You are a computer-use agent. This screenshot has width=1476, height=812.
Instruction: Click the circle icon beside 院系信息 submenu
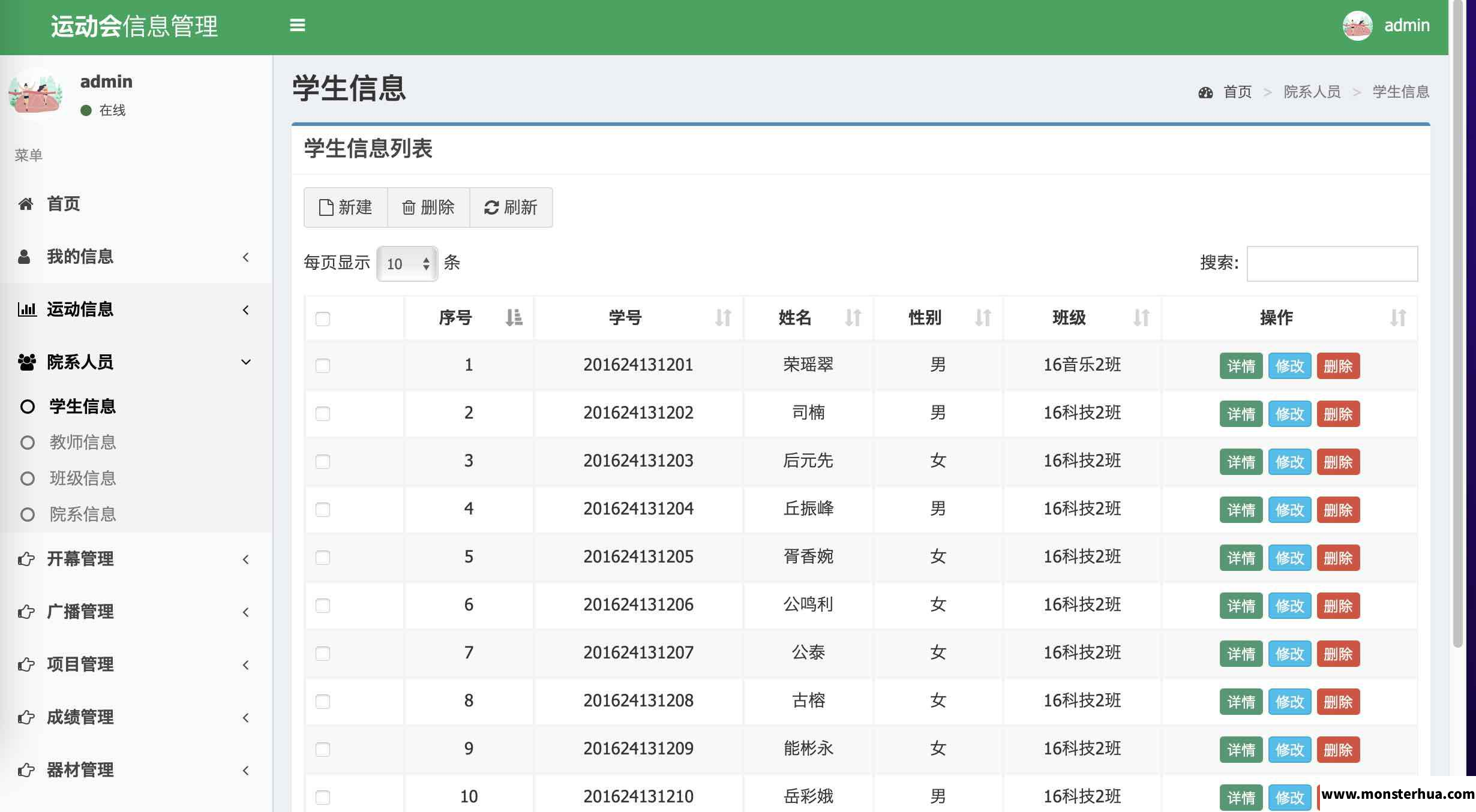(27, 515)
